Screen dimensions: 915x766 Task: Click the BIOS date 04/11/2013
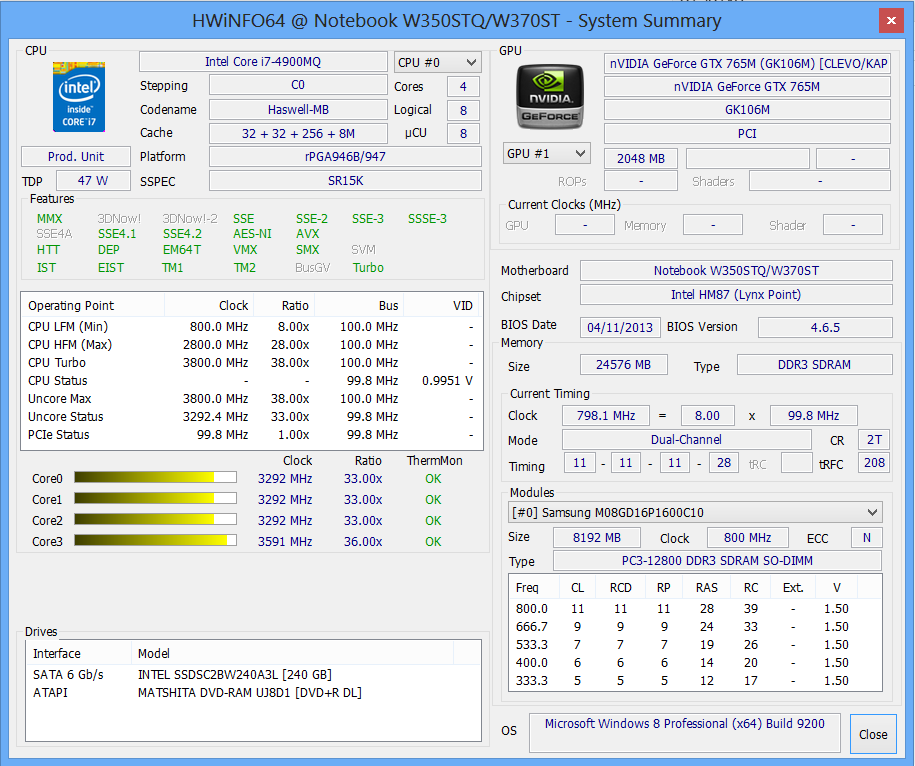[620, 327]
